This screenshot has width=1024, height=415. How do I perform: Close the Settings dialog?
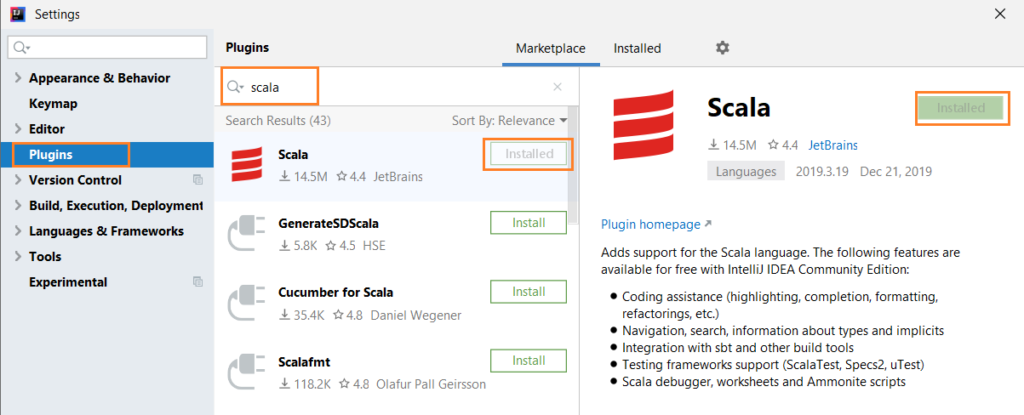(x=1000, y=14)
